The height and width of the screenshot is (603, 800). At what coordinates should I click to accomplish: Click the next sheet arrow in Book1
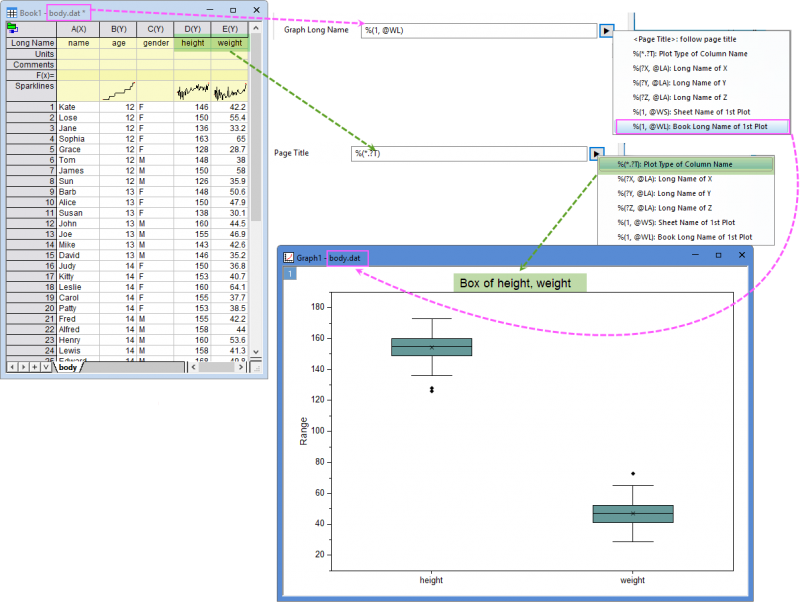click(x=23, y=367)
